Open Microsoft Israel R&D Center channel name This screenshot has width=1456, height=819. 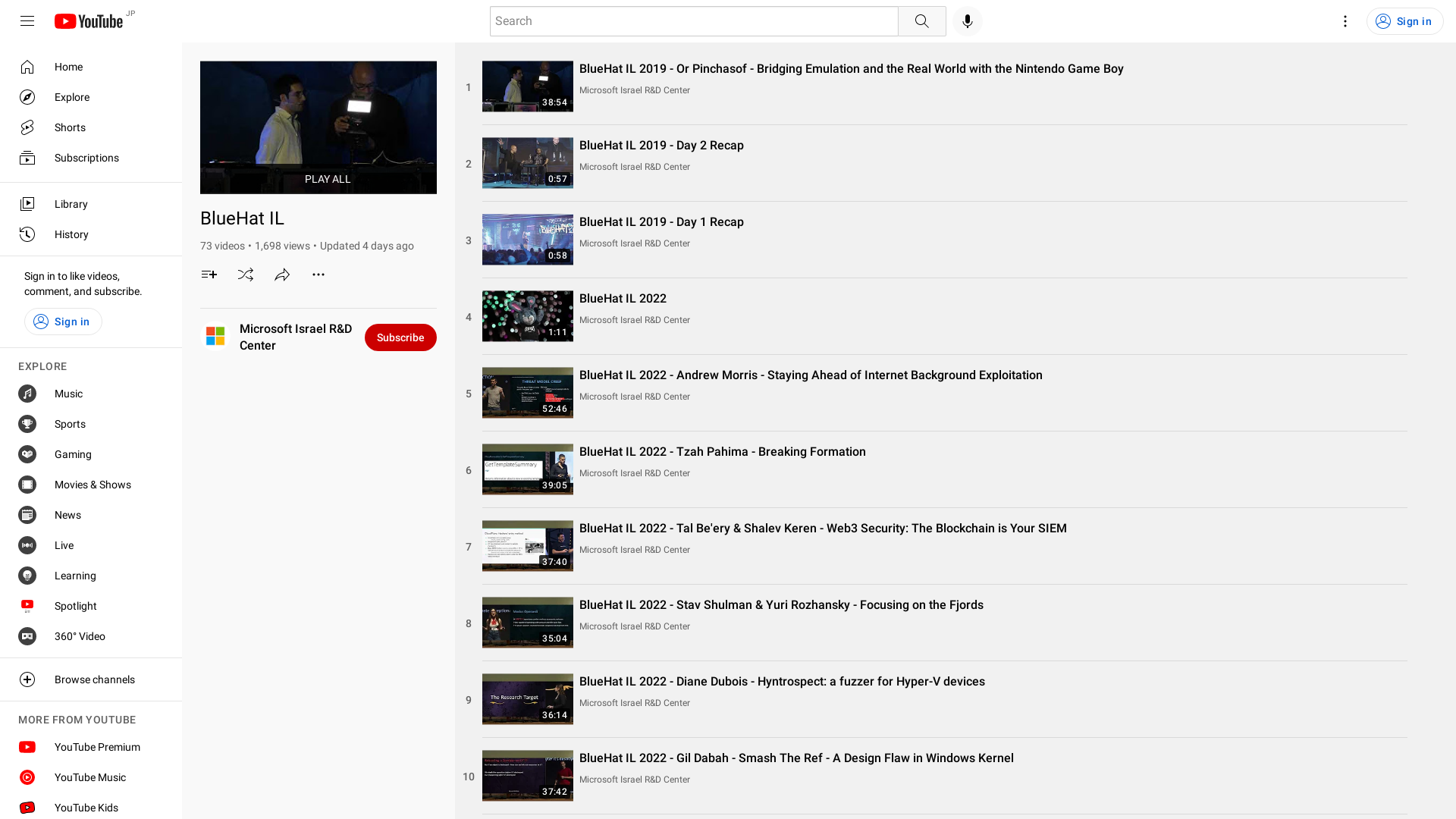coord(296,337)
